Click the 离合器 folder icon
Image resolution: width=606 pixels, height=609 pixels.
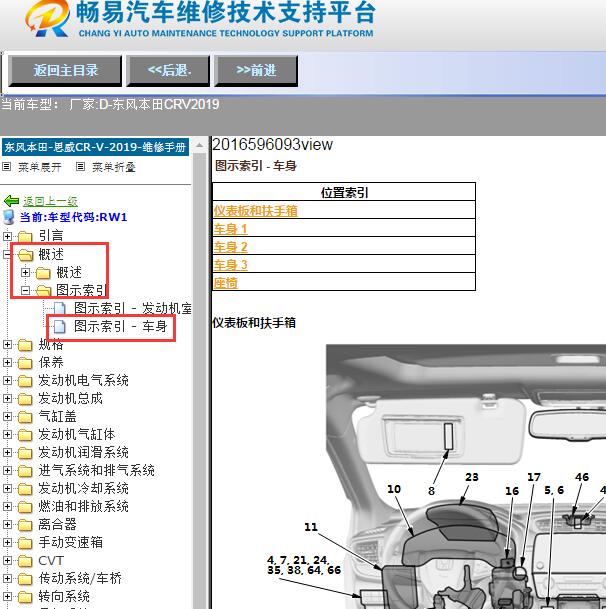pyautogui.click(x=25, y=525)
